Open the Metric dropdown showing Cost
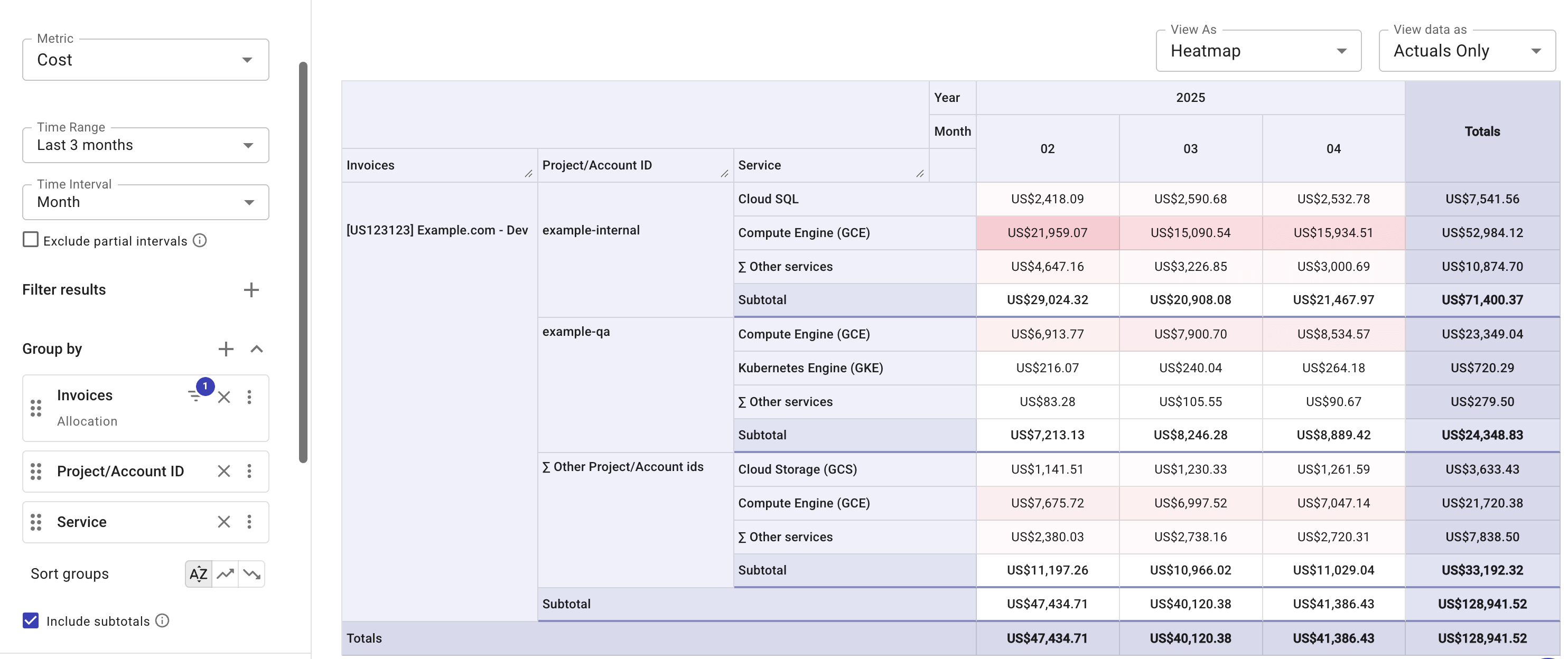Image resolution: width=1568 pixels, height=659 pixels. coord(145,59)
